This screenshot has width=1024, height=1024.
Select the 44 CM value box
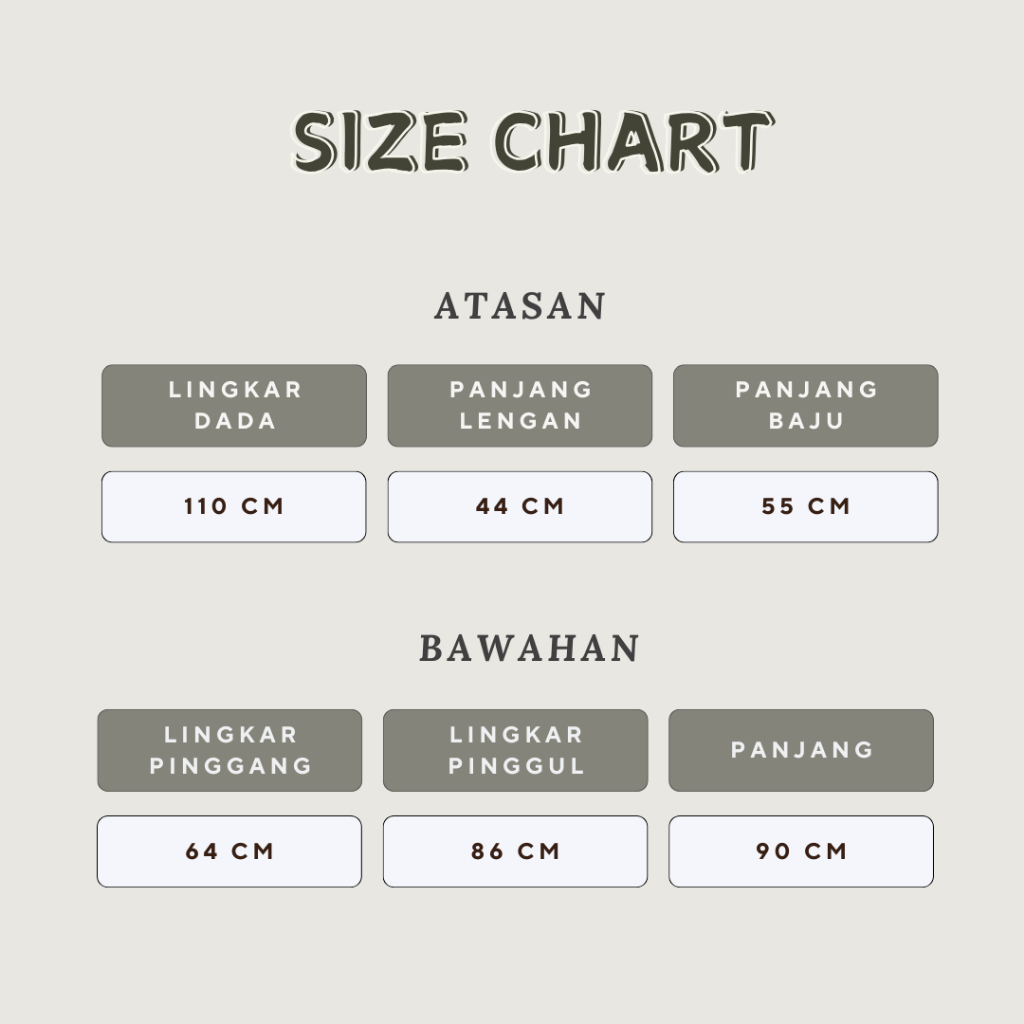(520, 507)
